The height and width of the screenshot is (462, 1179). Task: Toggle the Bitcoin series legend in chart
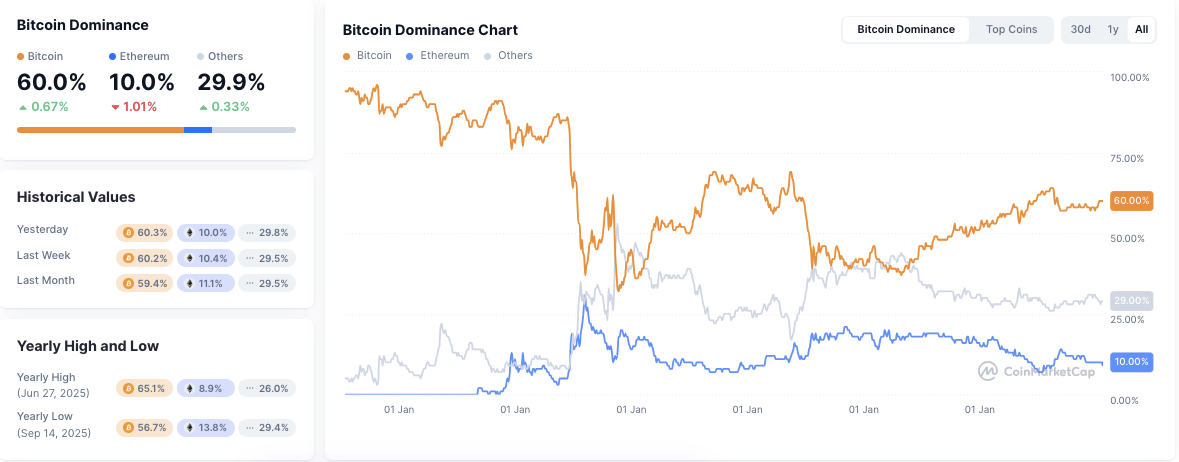(367, 56)
